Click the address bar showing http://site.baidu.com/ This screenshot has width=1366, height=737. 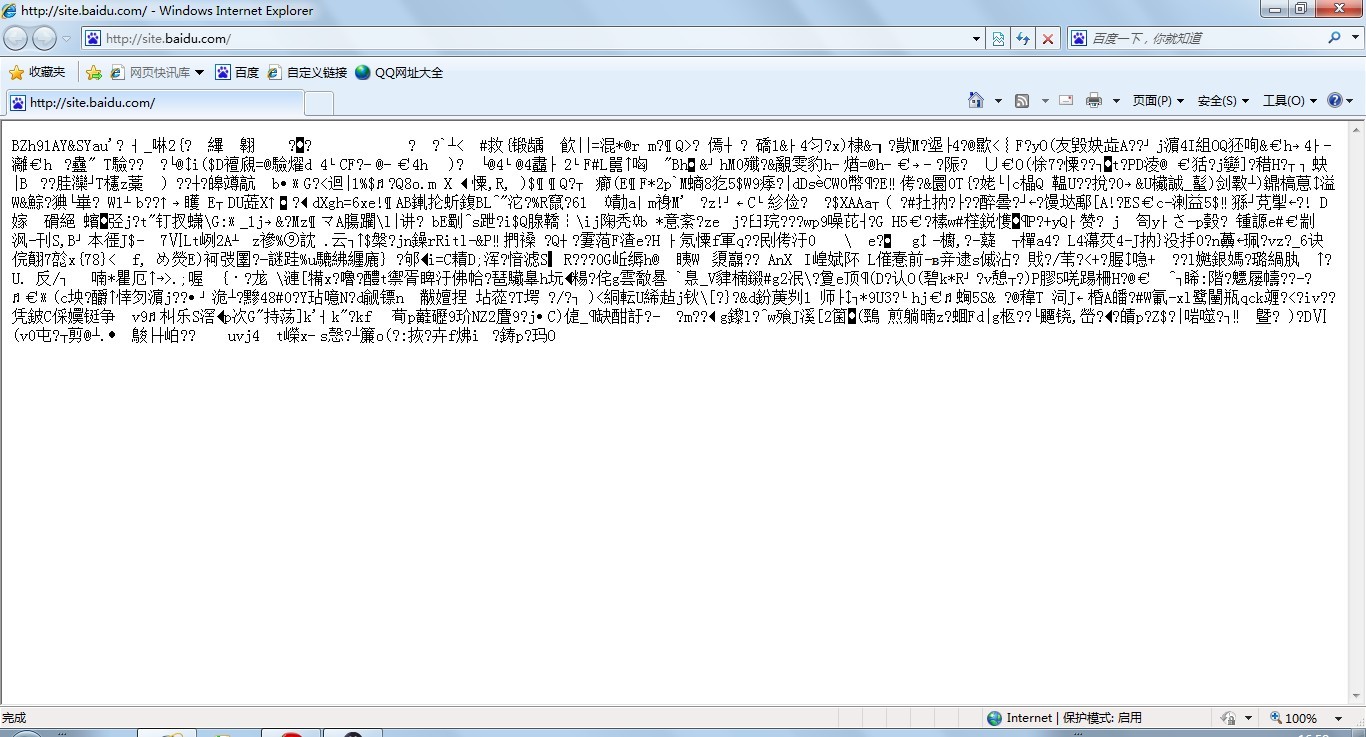[x=535, y=39]
